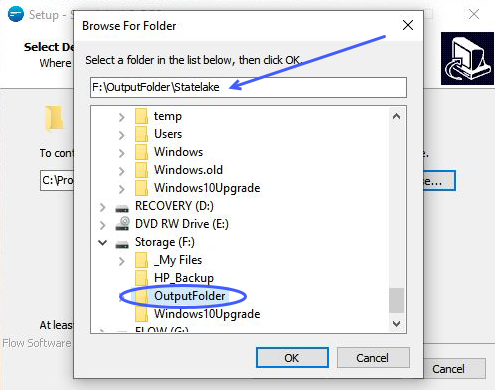Click the _My Files folder icon
495x390 pixels.
coord(141,260)
